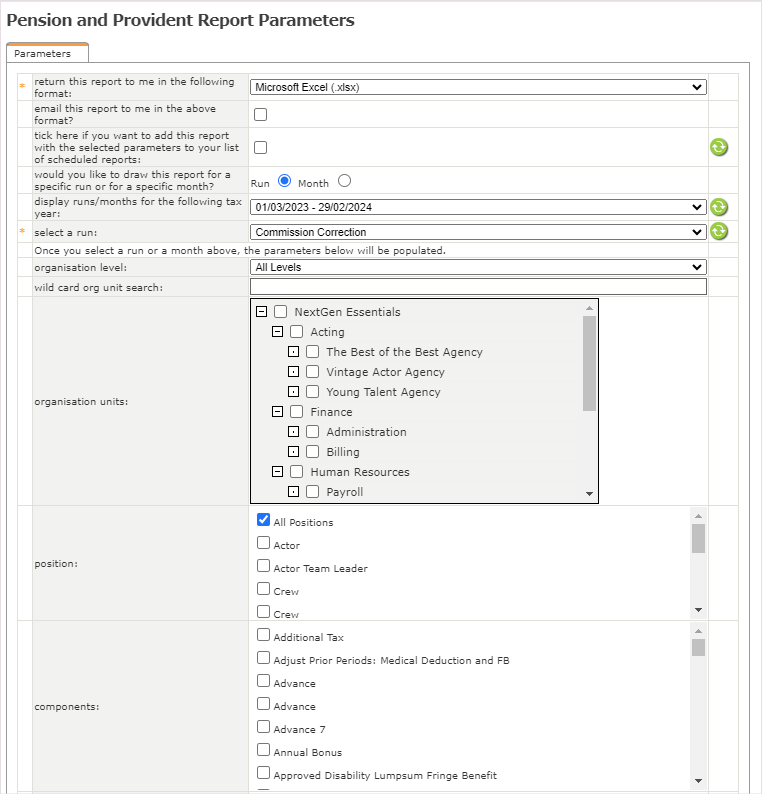Switch to the Parameters tab
Screen dimensions: 762x794
pos(43,54)
